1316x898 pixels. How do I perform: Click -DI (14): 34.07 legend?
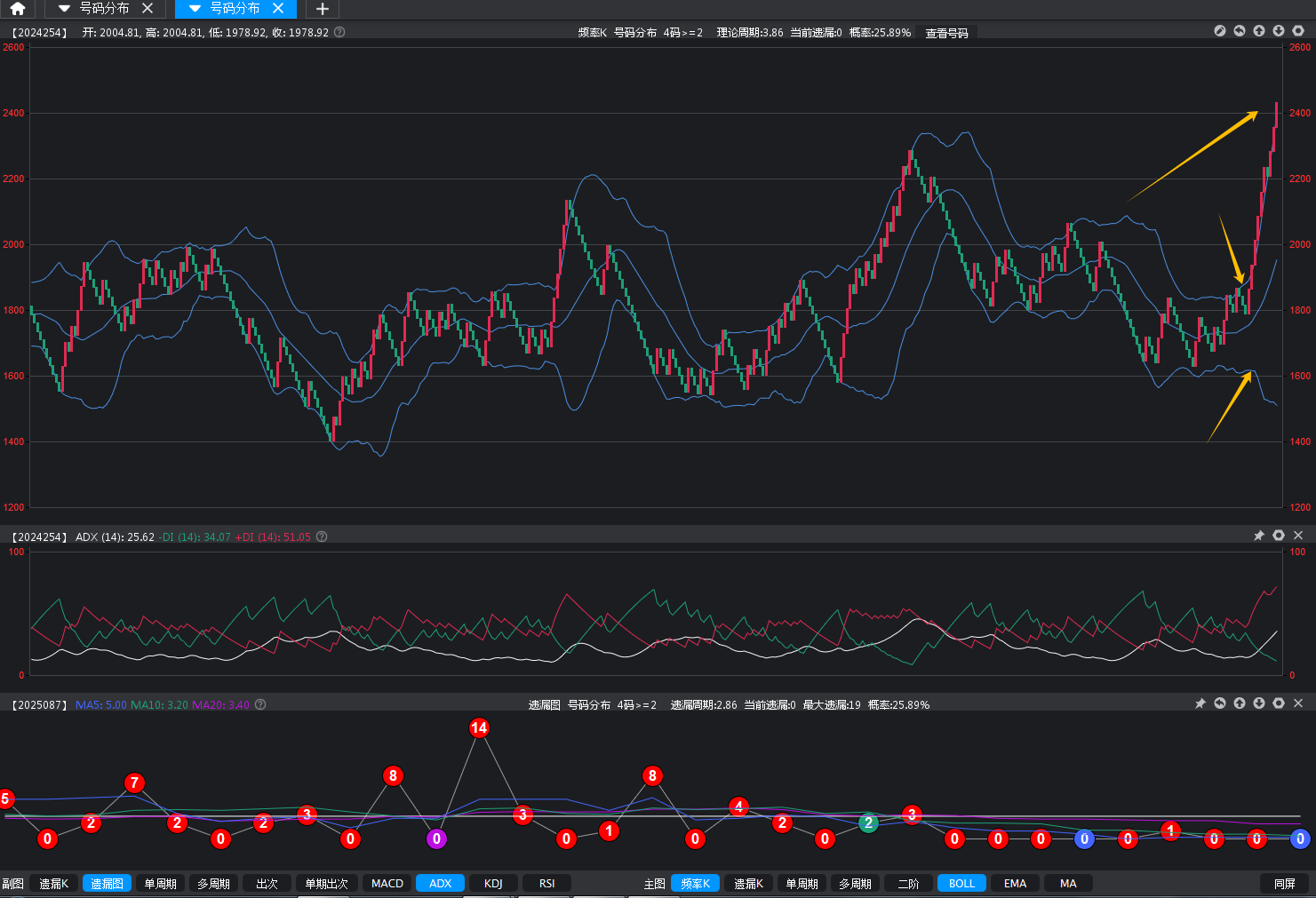195,537
